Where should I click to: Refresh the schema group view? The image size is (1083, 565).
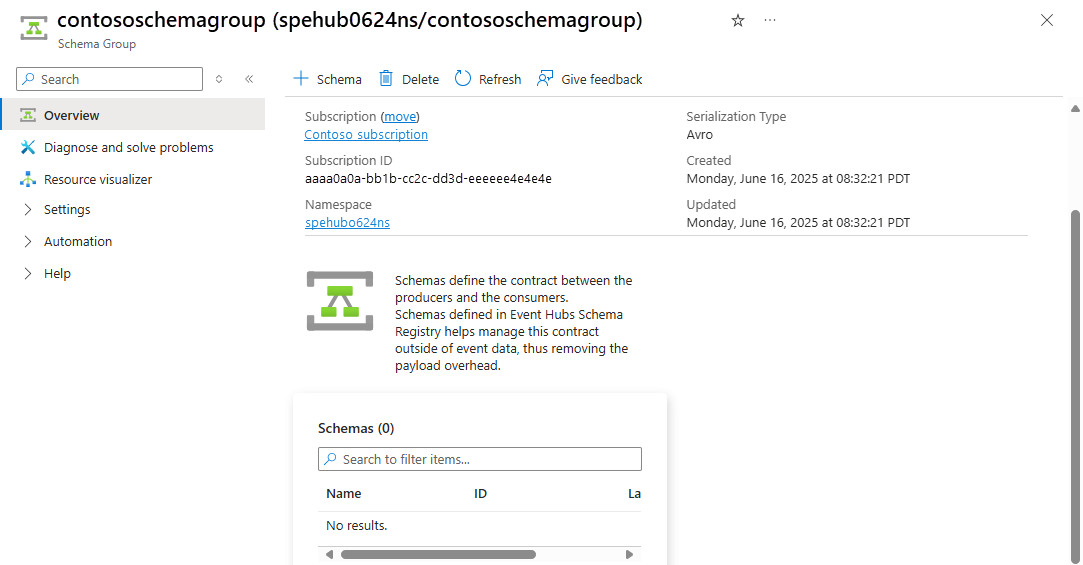coord(488,79)
